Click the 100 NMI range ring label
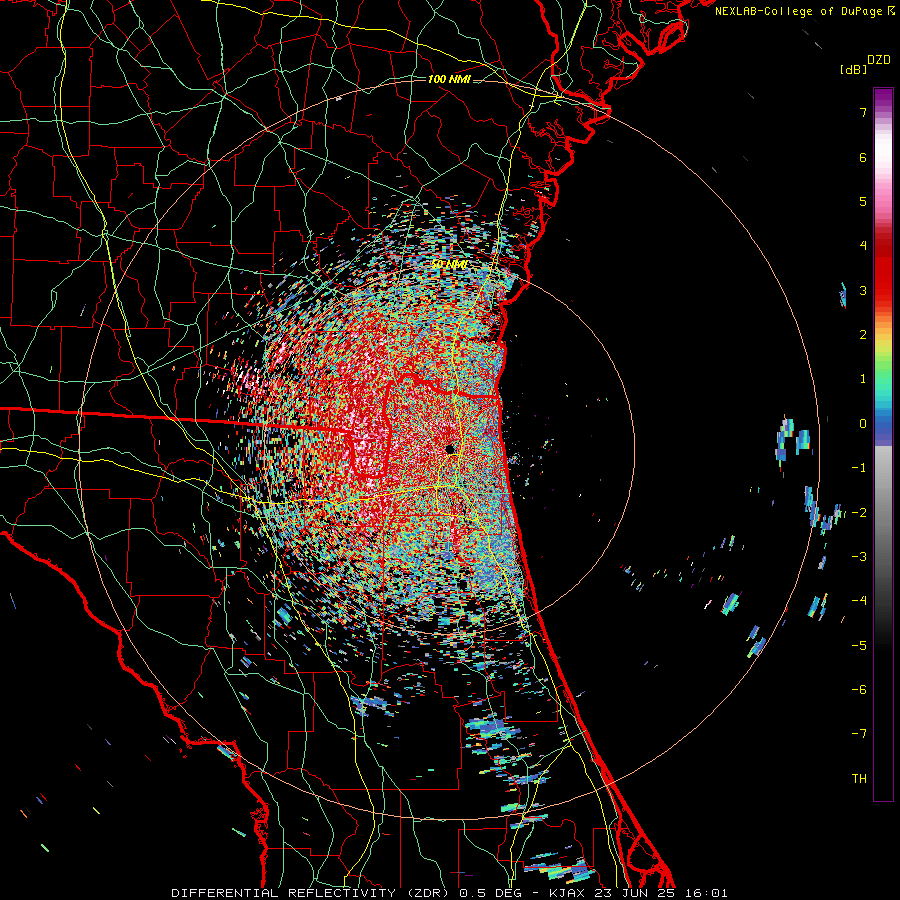This screenshot has width=900, height=900. [x=449, y=79]
